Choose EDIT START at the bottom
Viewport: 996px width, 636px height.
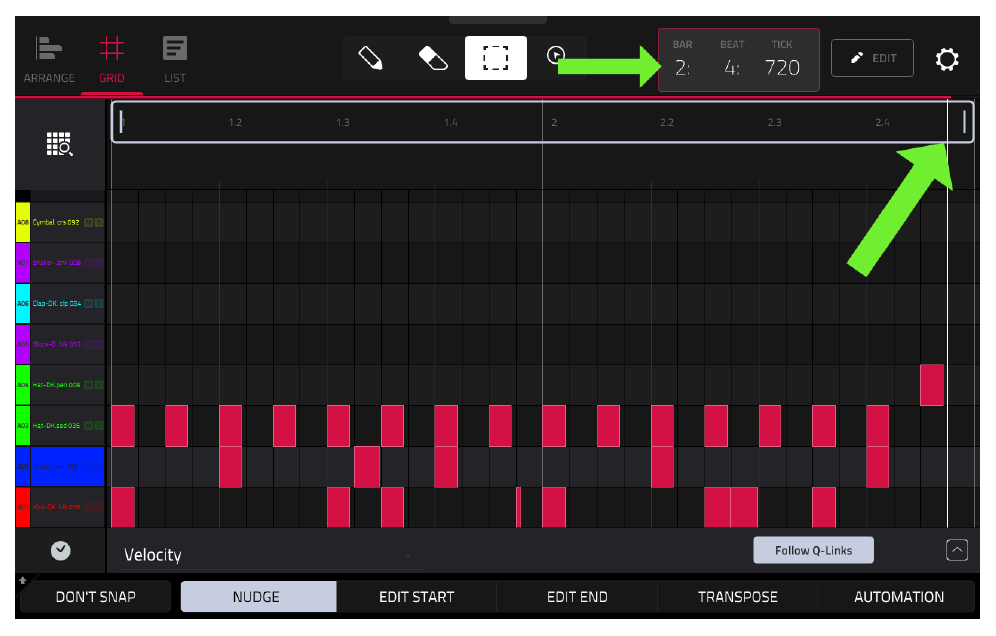coord(416,597)
